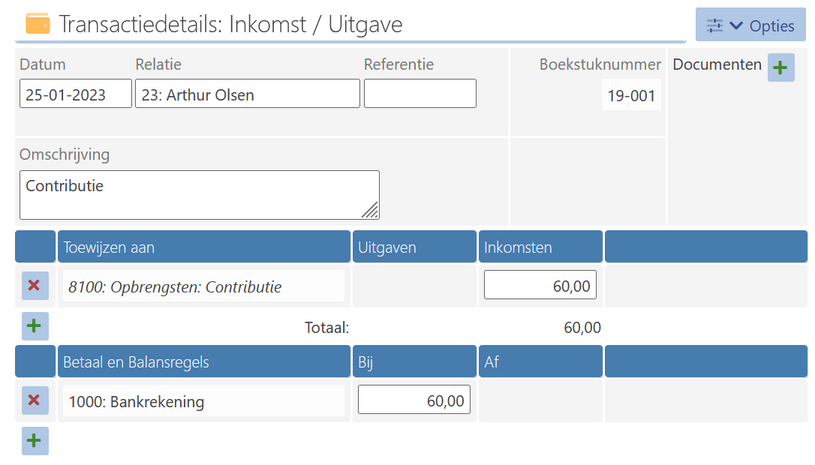Click the Boekstuknummer value 19-001
This screenshot has height=465, width=815.
[x=631, y=96]
